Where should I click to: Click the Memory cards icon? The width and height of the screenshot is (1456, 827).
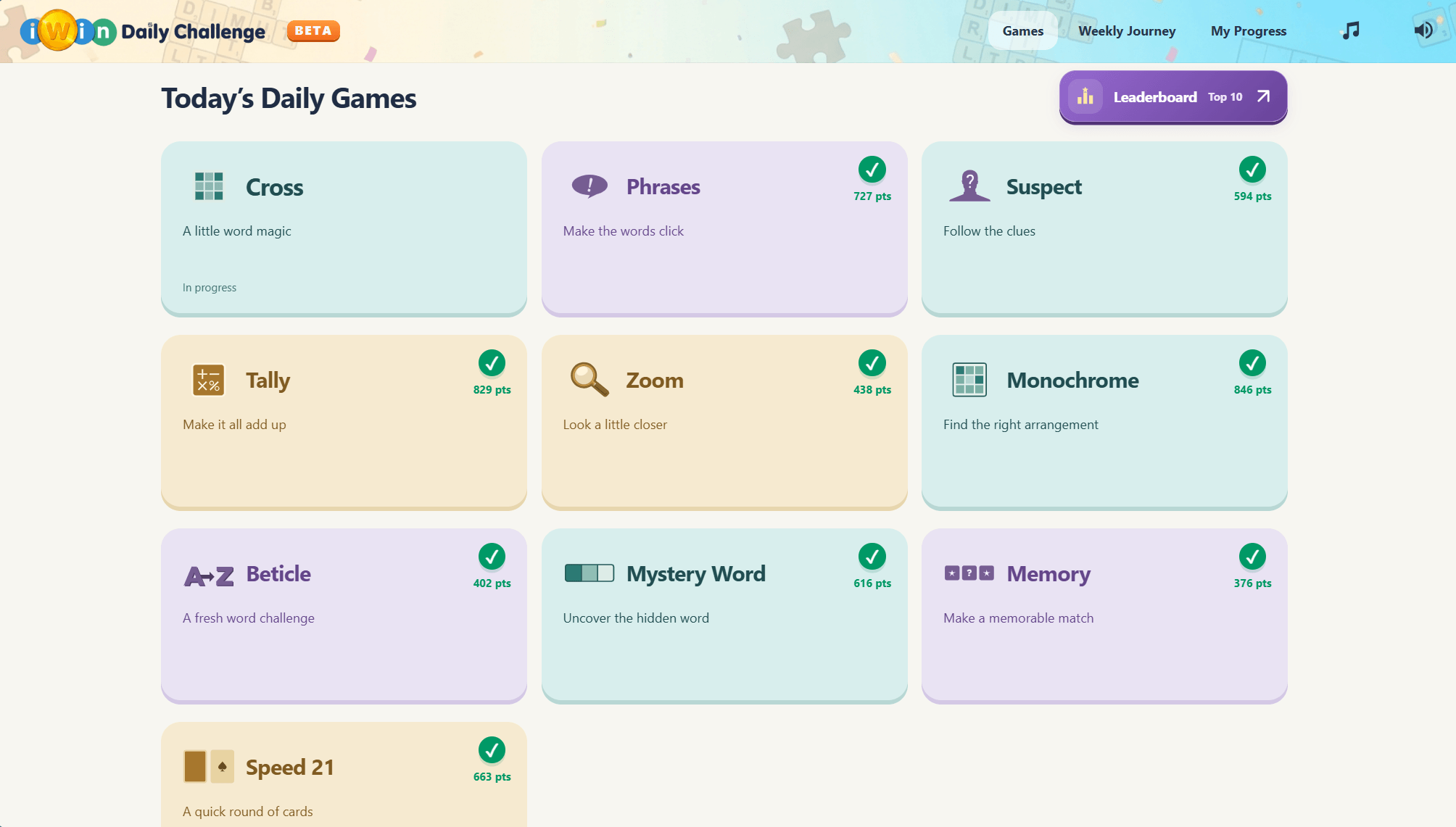969,573
